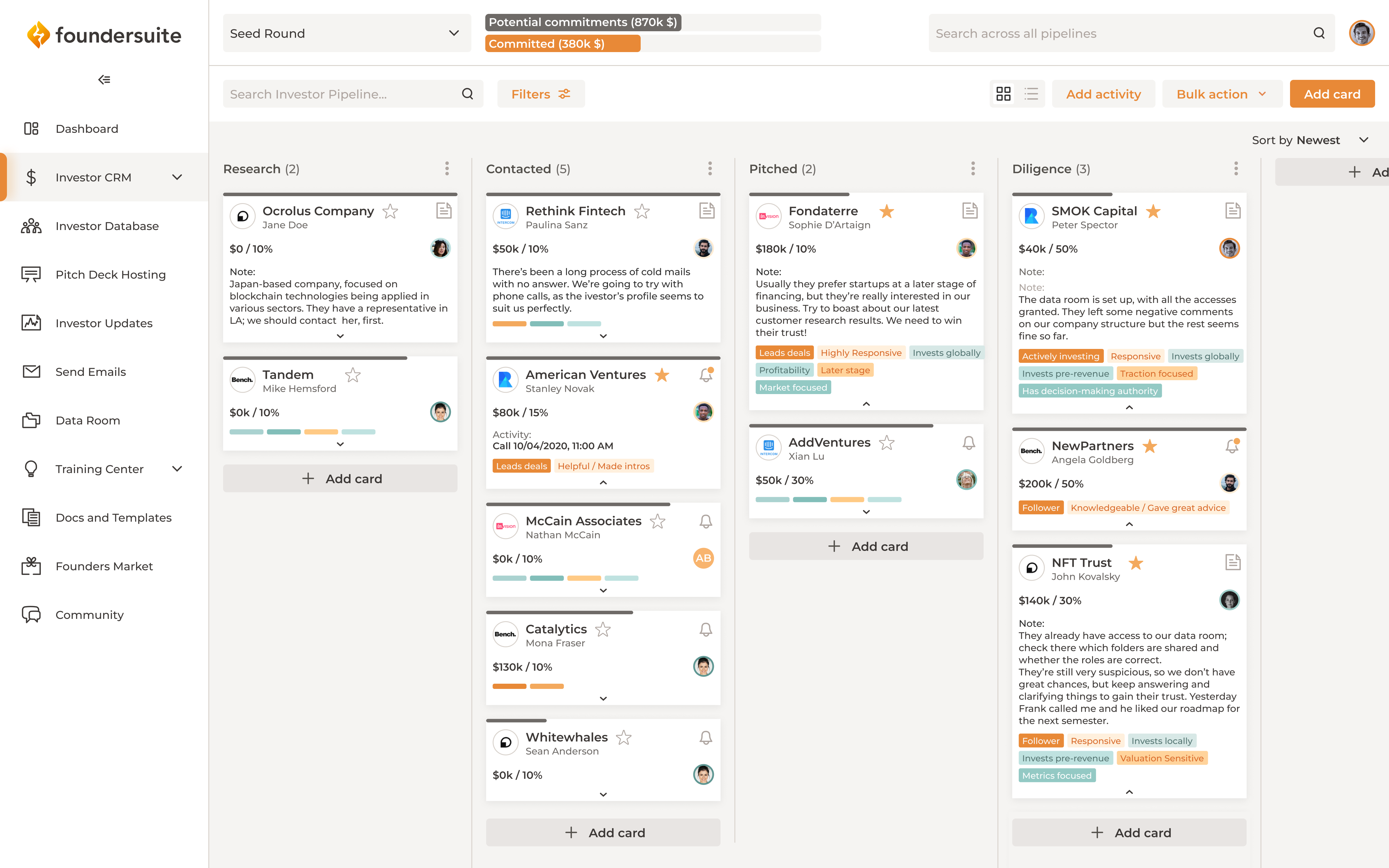Open the Data Room section
Screen dimensions: 1389x868
pyautogui.click(x=87, y=420)
